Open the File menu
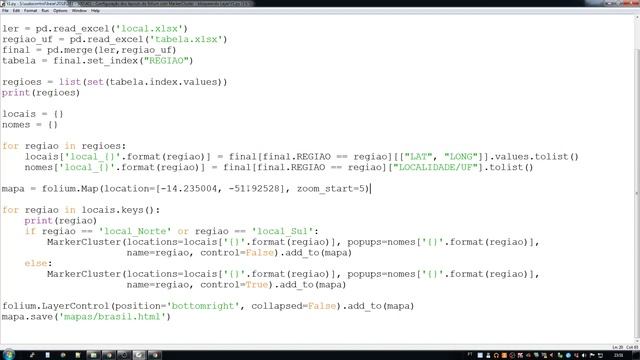The height and width of the screenshot is (360, 640). tap(5, 11)
